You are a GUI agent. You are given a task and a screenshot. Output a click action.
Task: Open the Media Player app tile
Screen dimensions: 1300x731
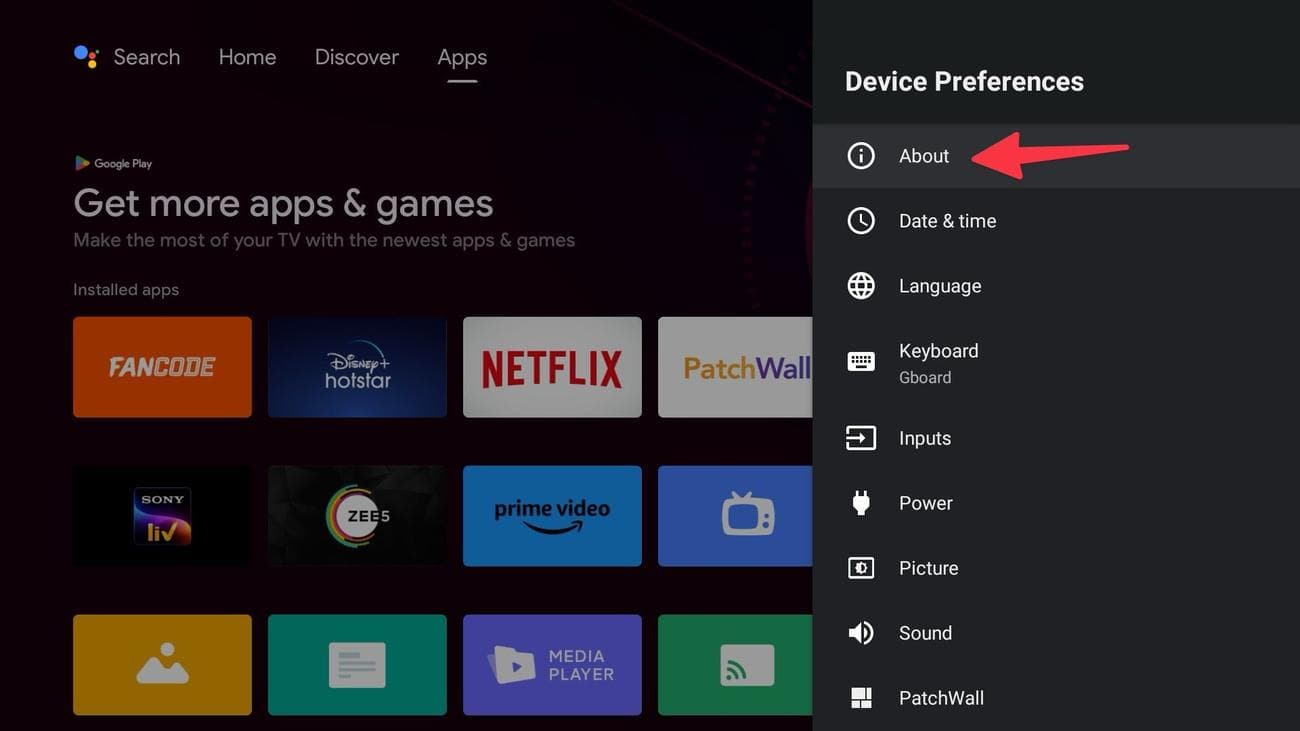(552, 664)
